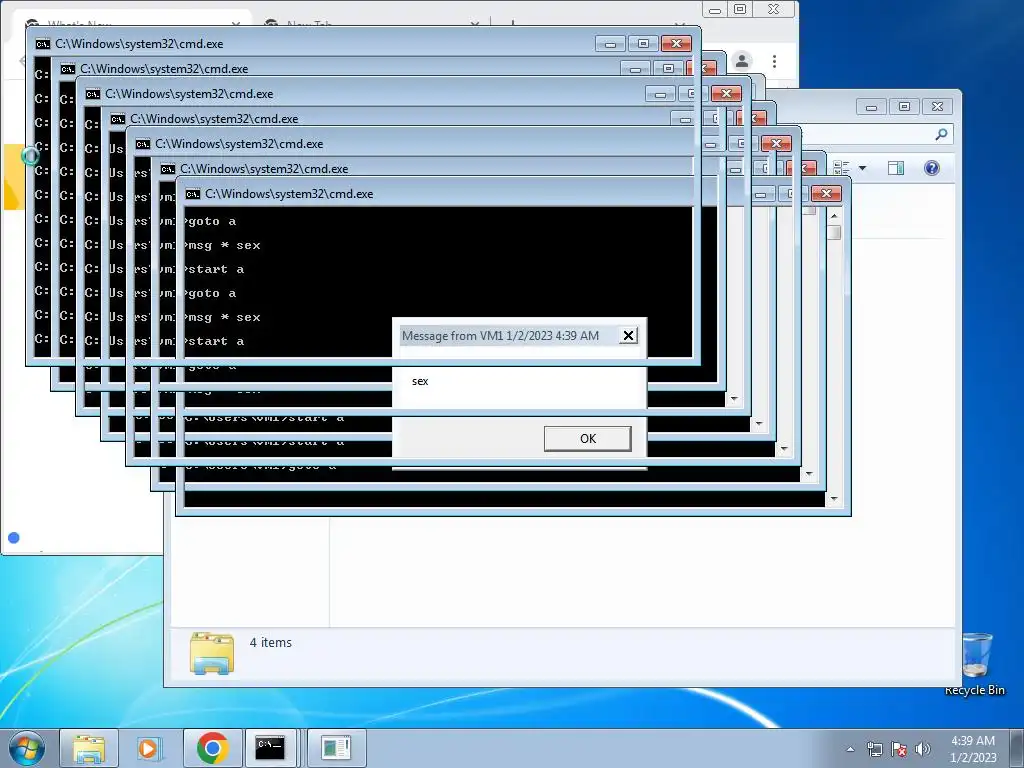Close the Chrome window

click(773, 9)
